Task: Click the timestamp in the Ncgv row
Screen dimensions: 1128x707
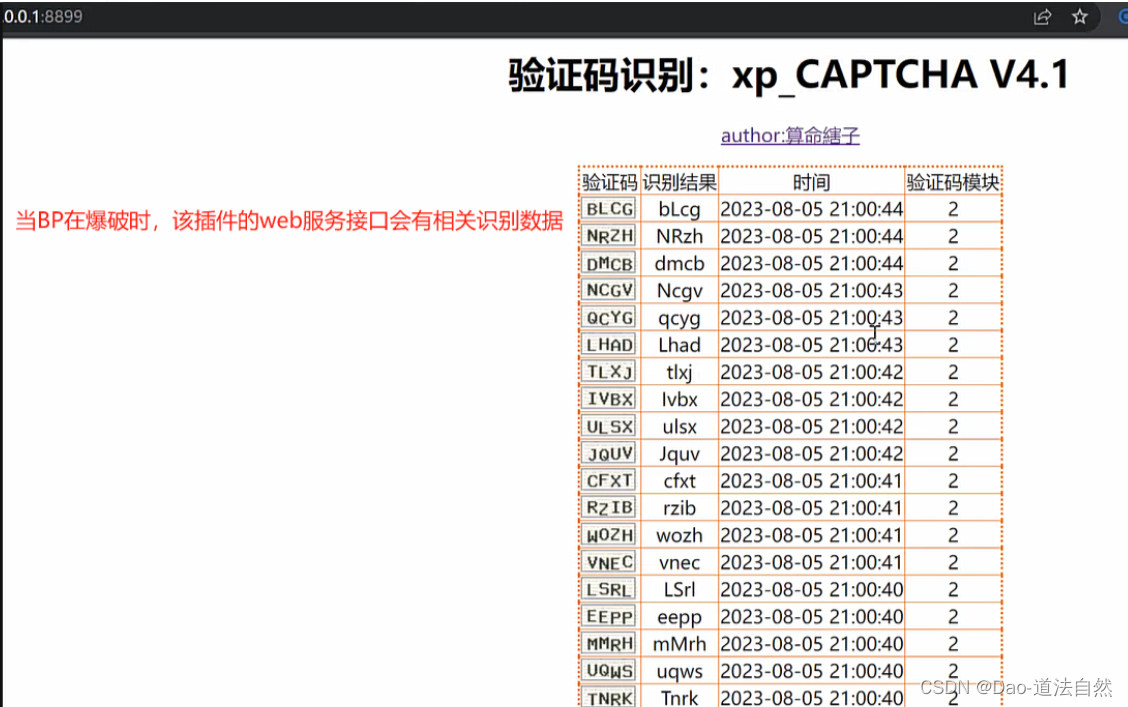Action: 811,291
